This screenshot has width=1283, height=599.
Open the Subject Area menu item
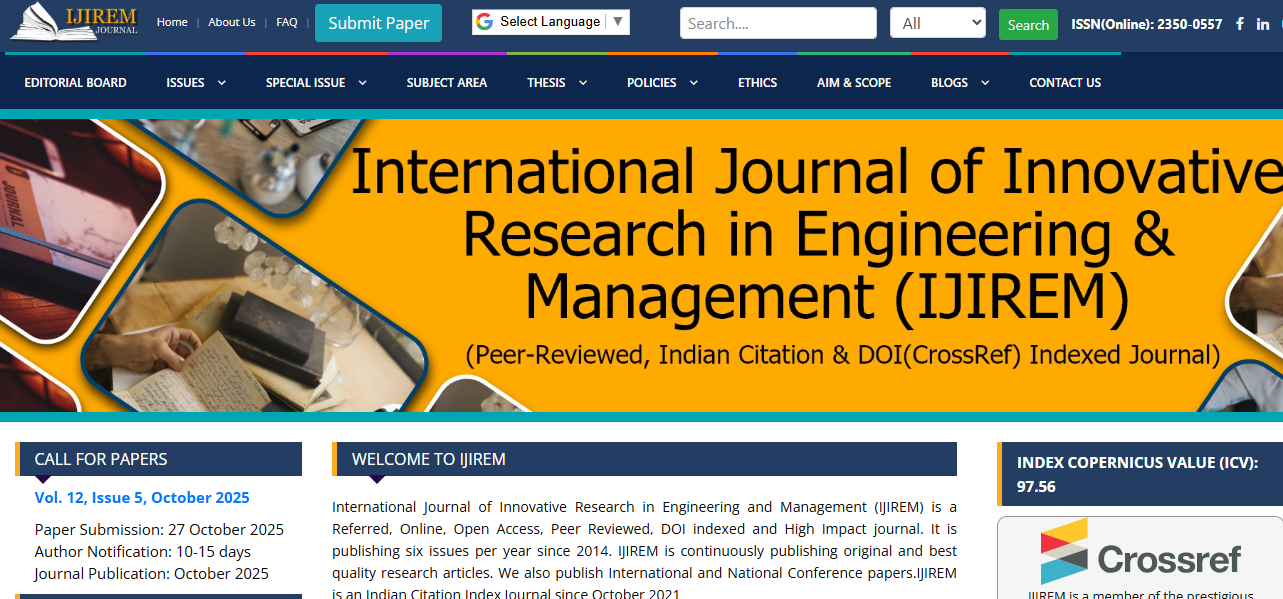pyautogui.click(x=446, y=83)
